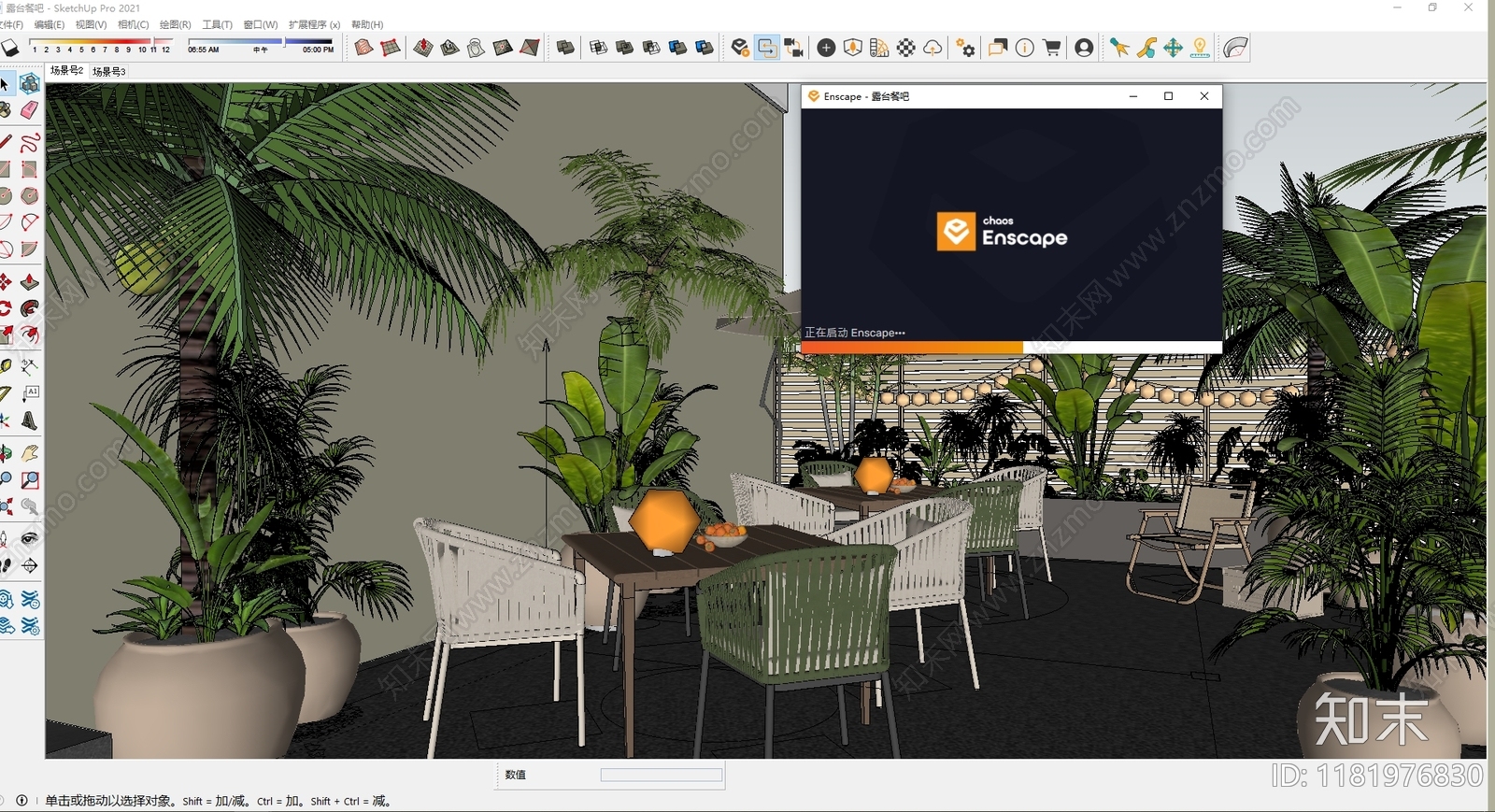Screen dimensions: 1495x812
Task: Open Enscape Feedback chat icon
Action: coord(998,48)
